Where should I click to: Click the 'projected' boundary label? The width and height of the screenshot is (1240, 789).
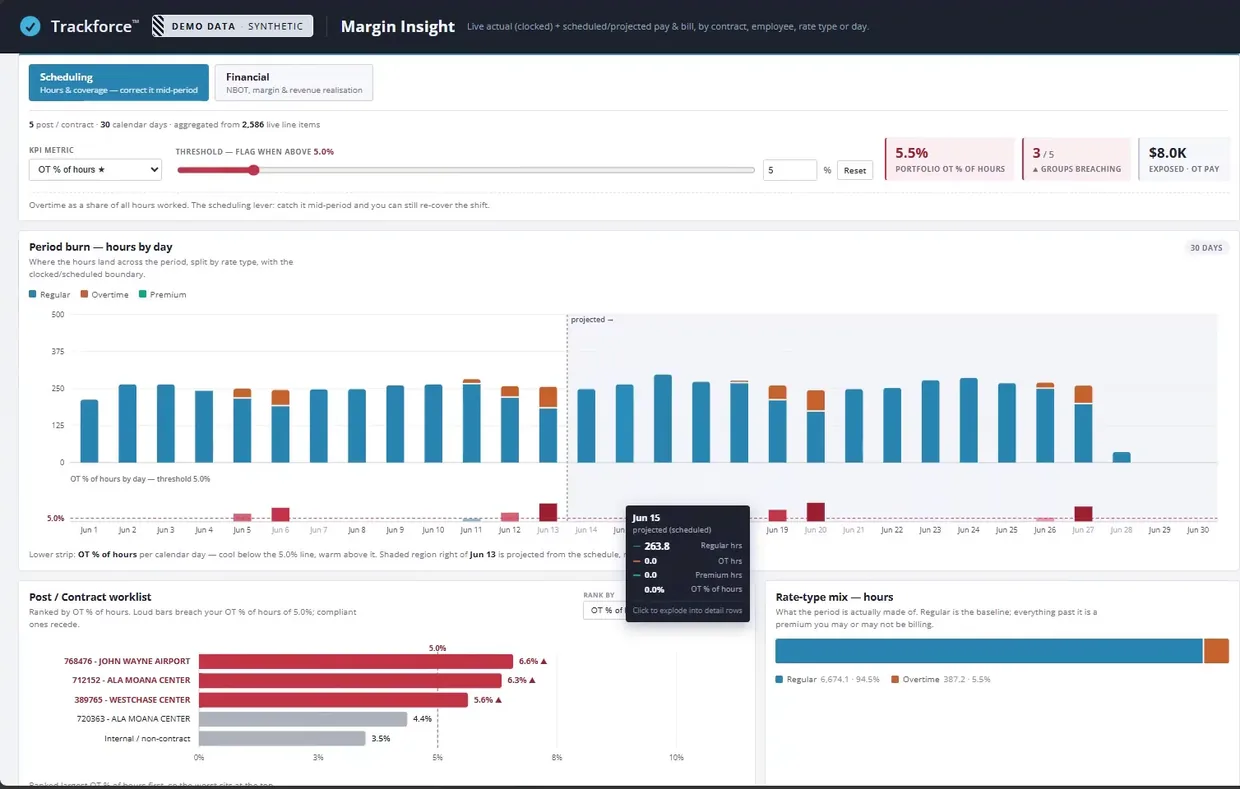click(x=591, y=320)
